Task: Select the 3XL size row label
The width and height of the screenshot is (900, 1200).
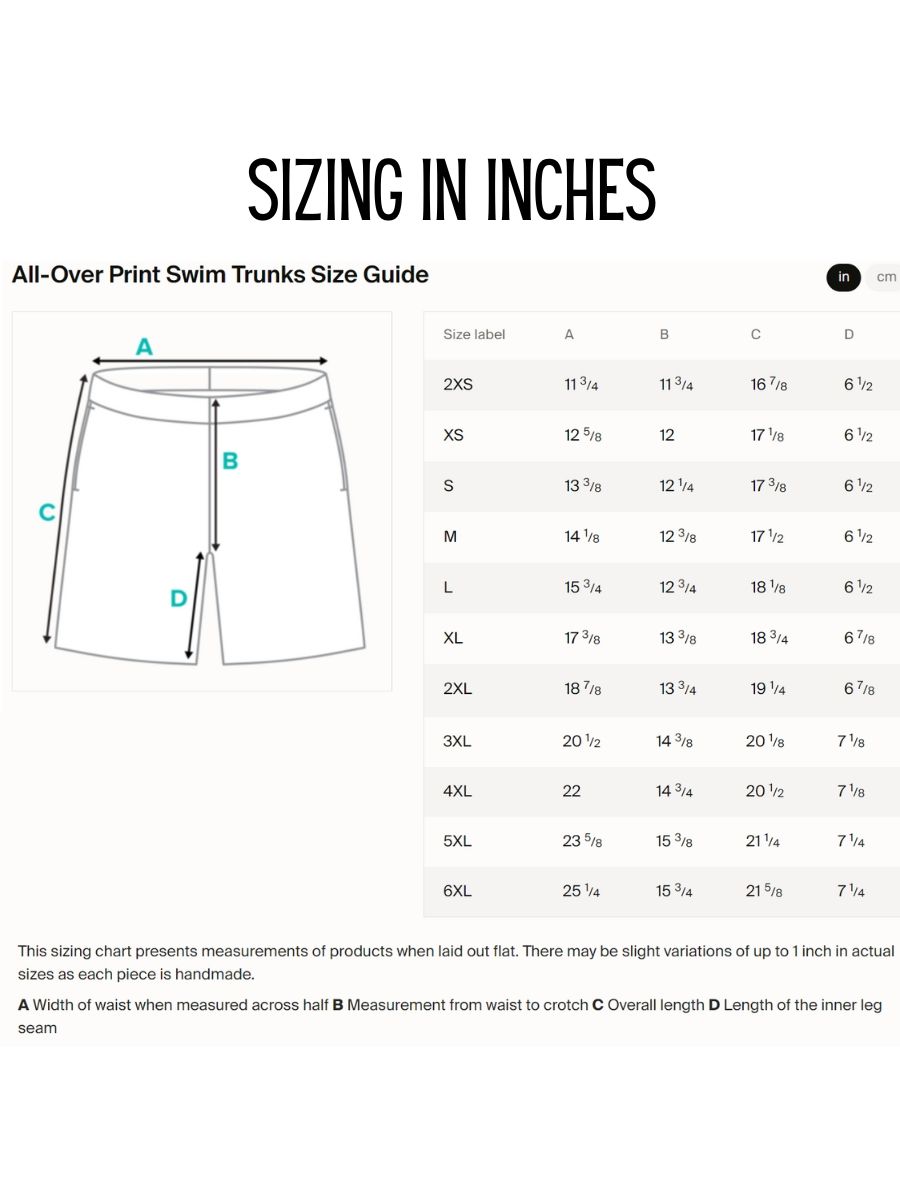Action: coord(457,741)
